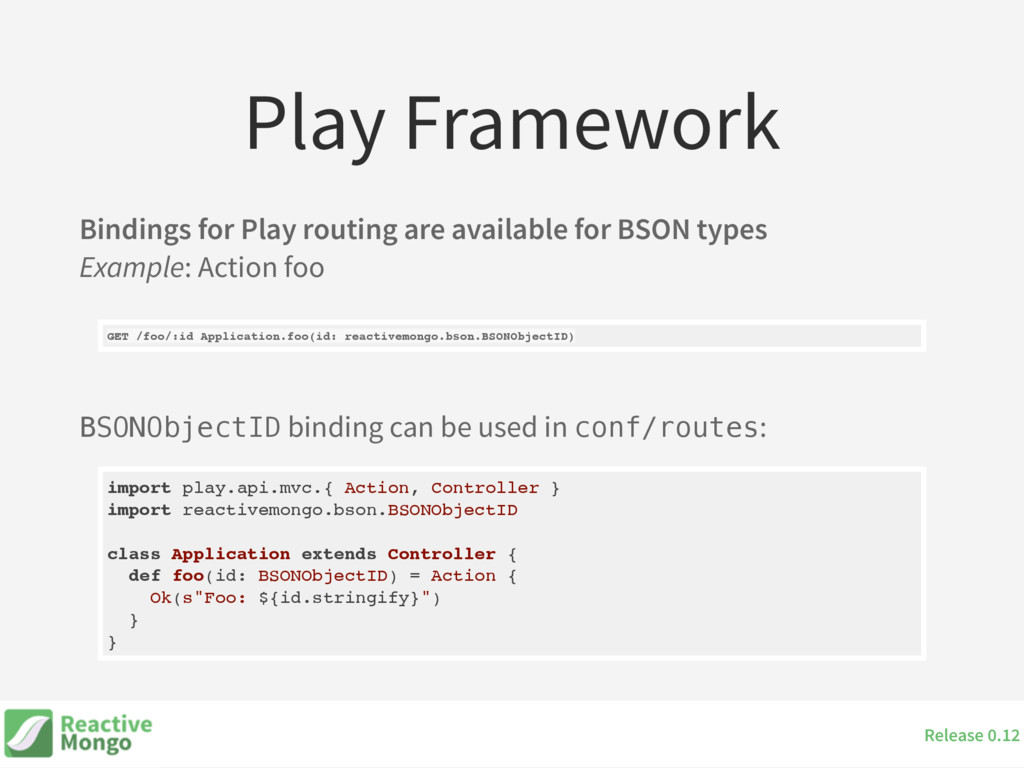Click the 'import play.api.mvc' code line
The height and width of the screenshot is (768, 1024).
coord(334,488)
